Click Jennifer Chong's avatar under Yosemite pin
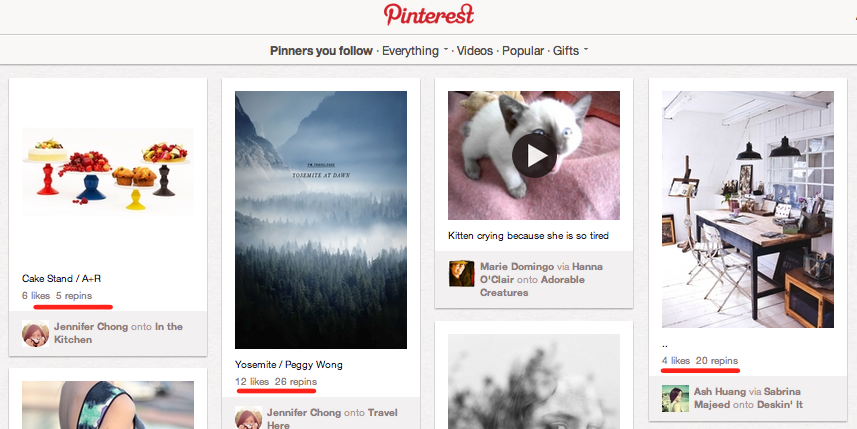The width and height of the screenshot is (857, 429). 248,418
